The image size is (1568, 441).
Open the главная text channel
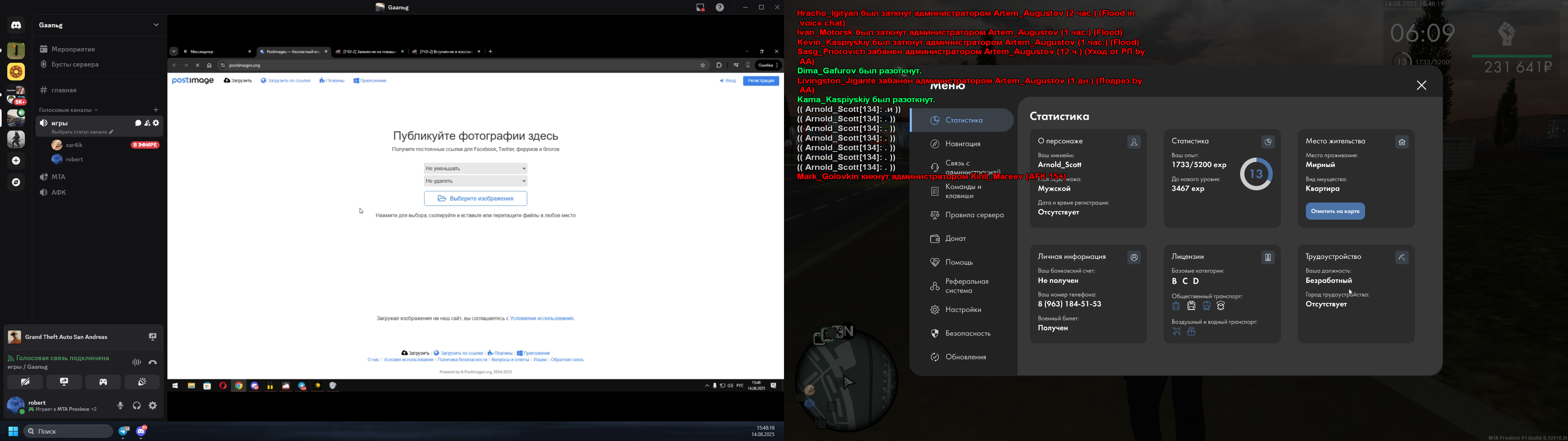tap(98, 90)
